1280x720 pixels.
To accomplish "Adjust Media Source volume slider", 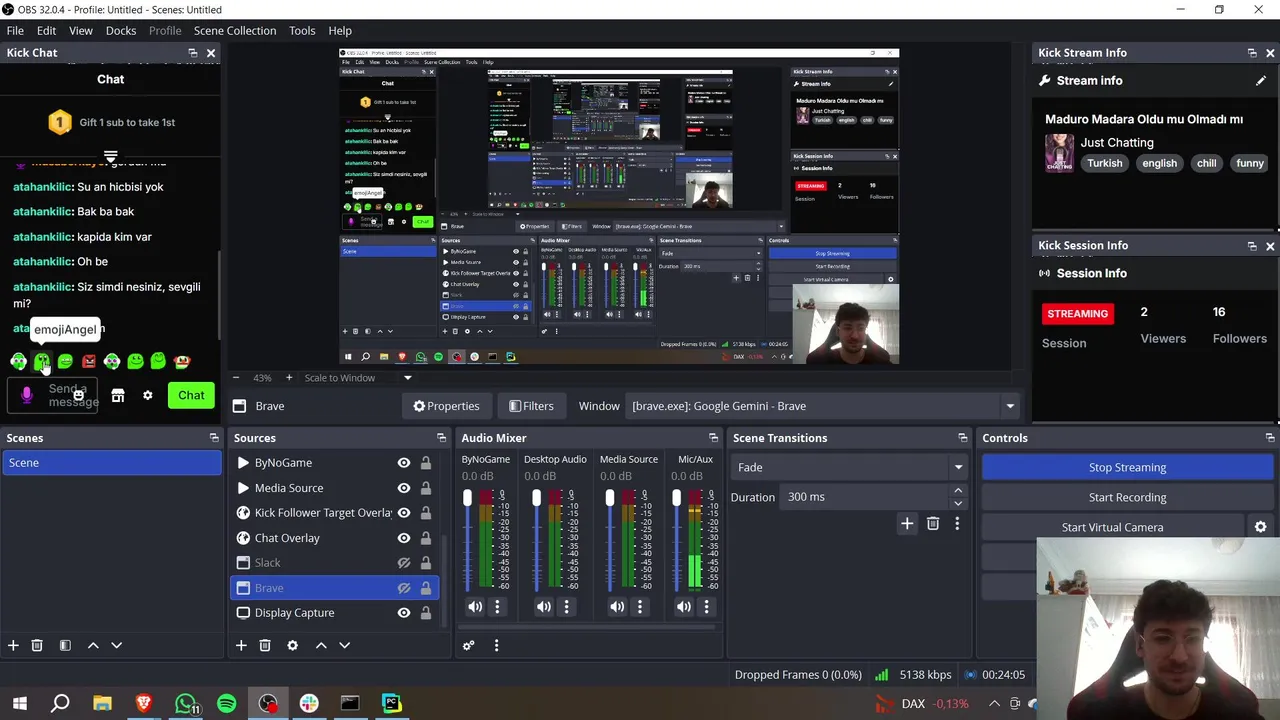I will (609, 498).
